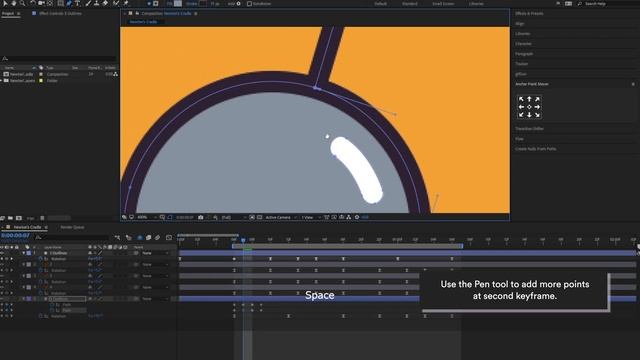
Task: Open the Active Camera dropdown
Action: (x=281, y=218)
